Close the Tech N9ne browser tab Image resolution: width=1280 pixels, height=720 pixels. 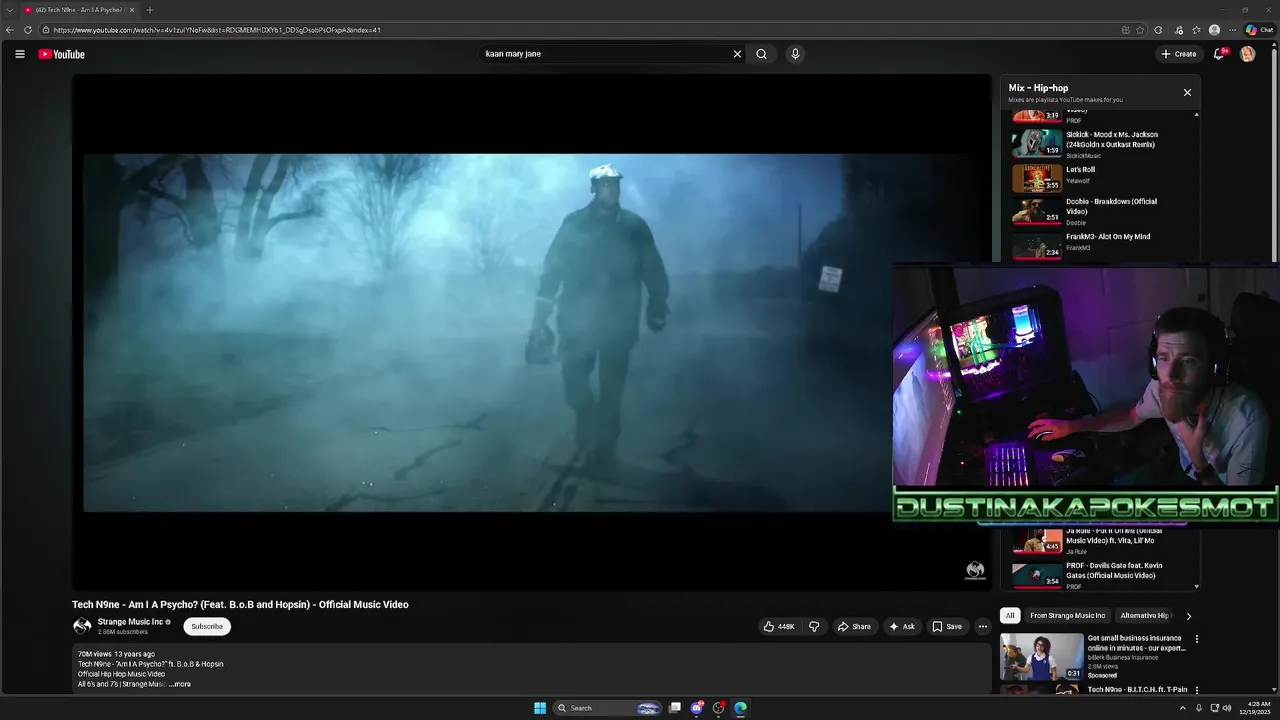[131, 10]
